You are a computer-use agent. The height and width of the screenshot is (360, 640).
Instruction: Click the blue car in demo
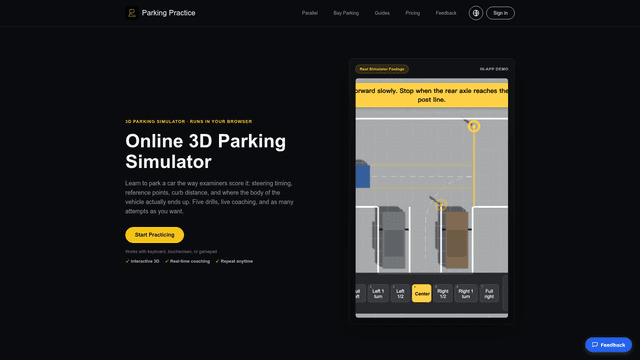362,176
